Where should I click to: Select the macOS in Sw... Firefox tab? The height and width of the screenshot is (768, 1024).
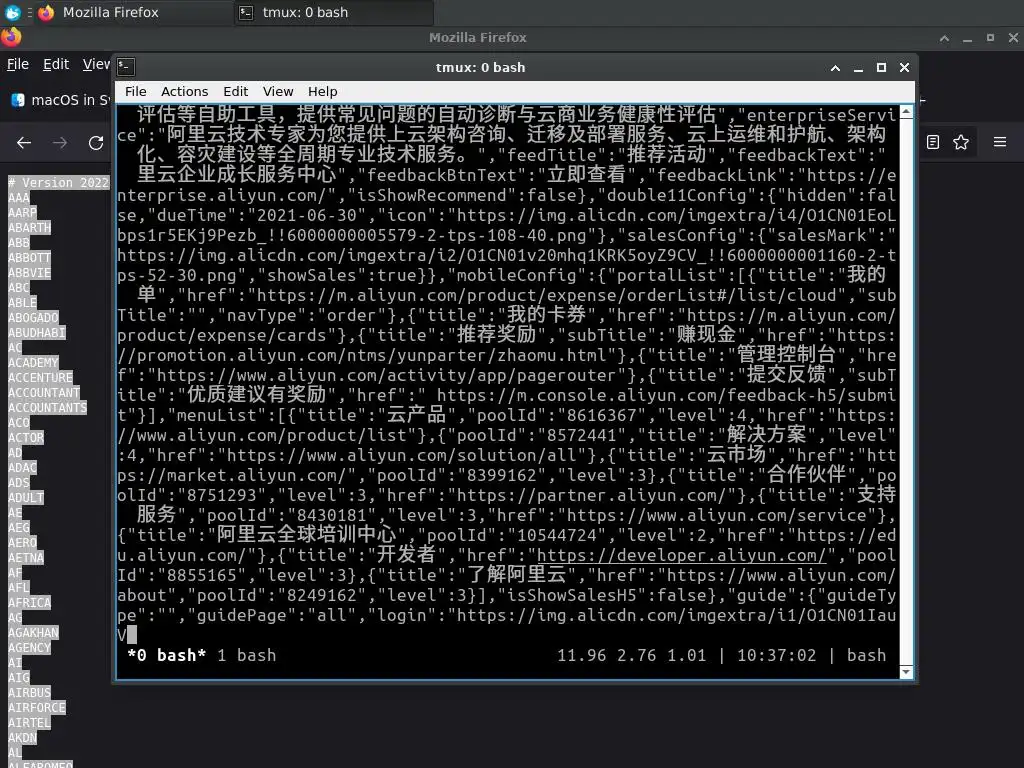(x=61, y=100)
